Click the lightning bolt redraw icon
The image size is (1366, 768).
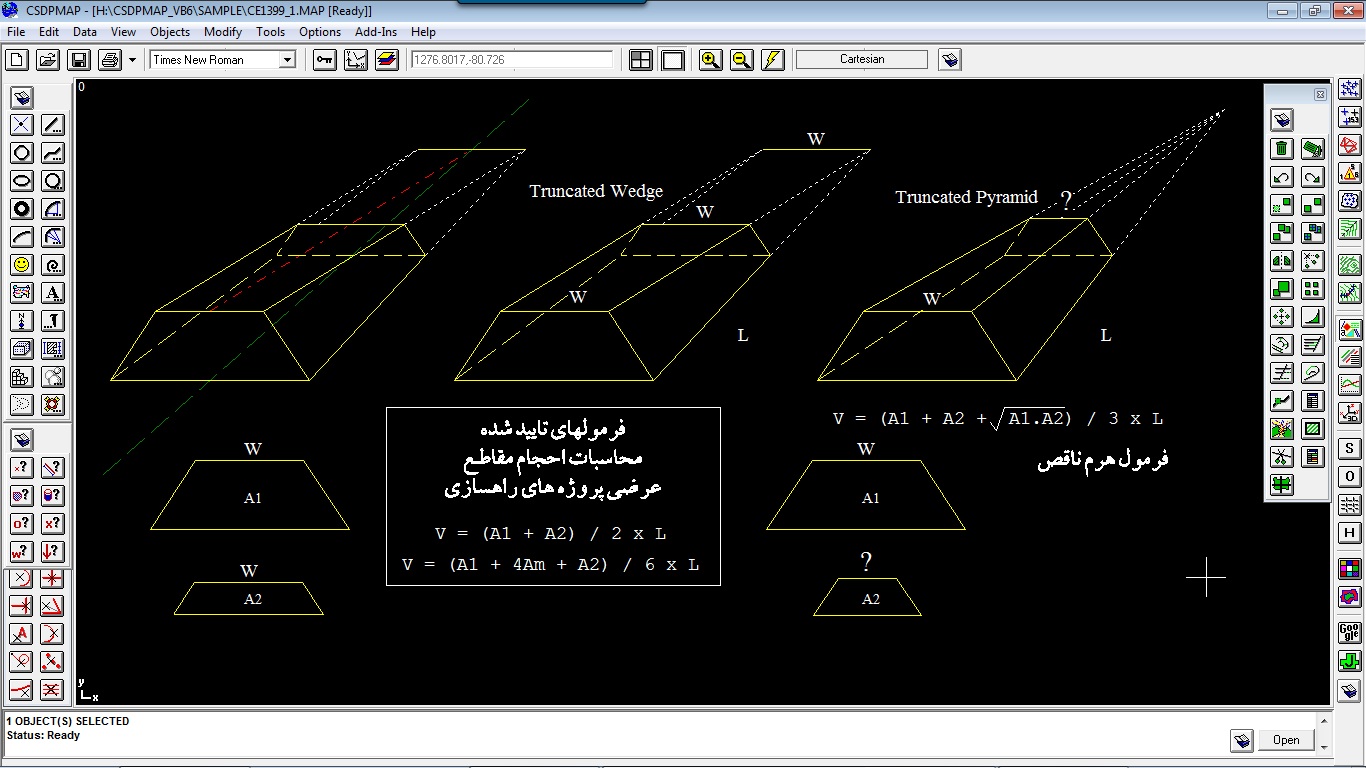click(x=772, y=60)
